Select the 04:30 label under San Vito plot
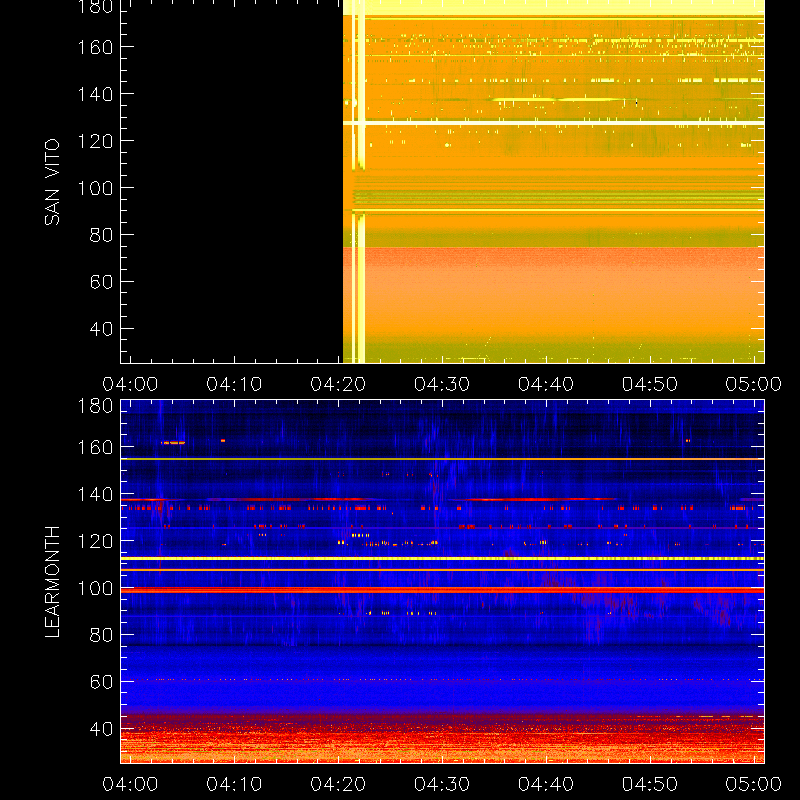The height and width of the screenshot is (800, 800). click(442, 384)
